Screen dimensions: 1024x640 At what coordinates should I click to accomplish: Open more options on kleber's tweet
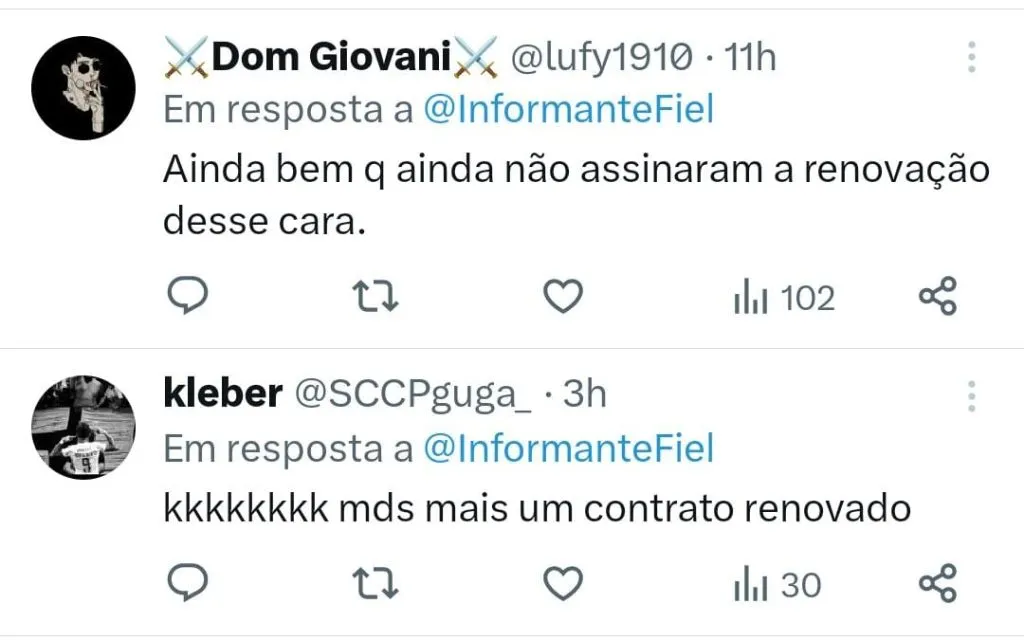point(971,396)
